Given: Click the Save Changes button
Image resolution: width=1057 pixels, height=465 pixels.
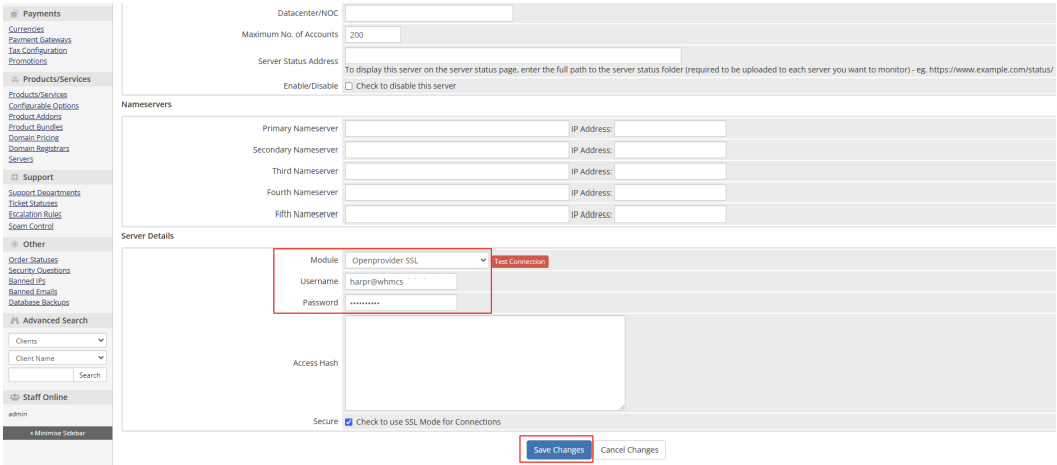Looking at the screenshot, I should tap(559, 450).
